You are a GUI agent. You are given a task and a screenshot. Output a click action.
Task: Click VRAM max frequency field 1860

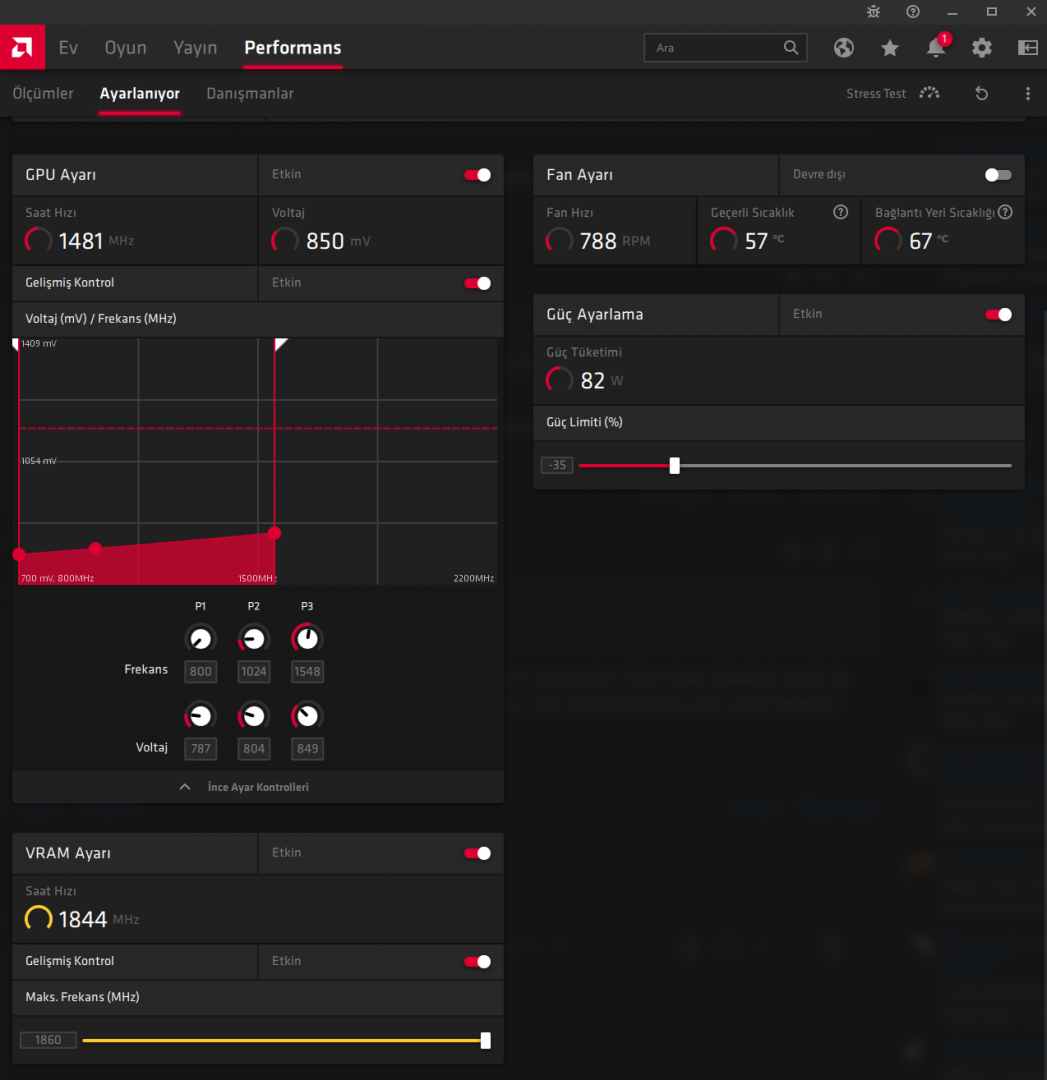48,1040
